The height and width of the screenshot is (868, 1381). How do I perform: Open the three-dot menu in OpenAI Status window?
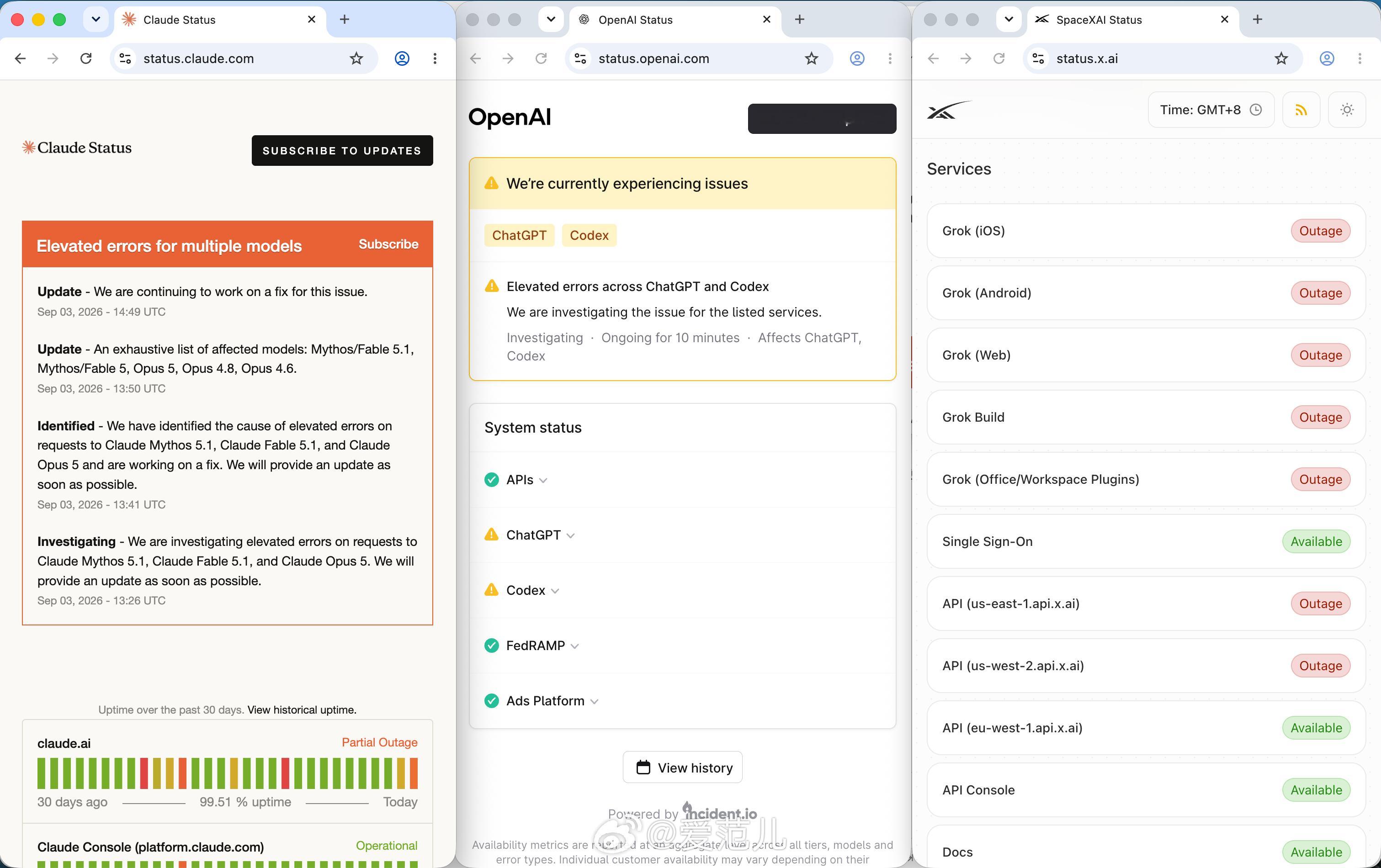889,58
